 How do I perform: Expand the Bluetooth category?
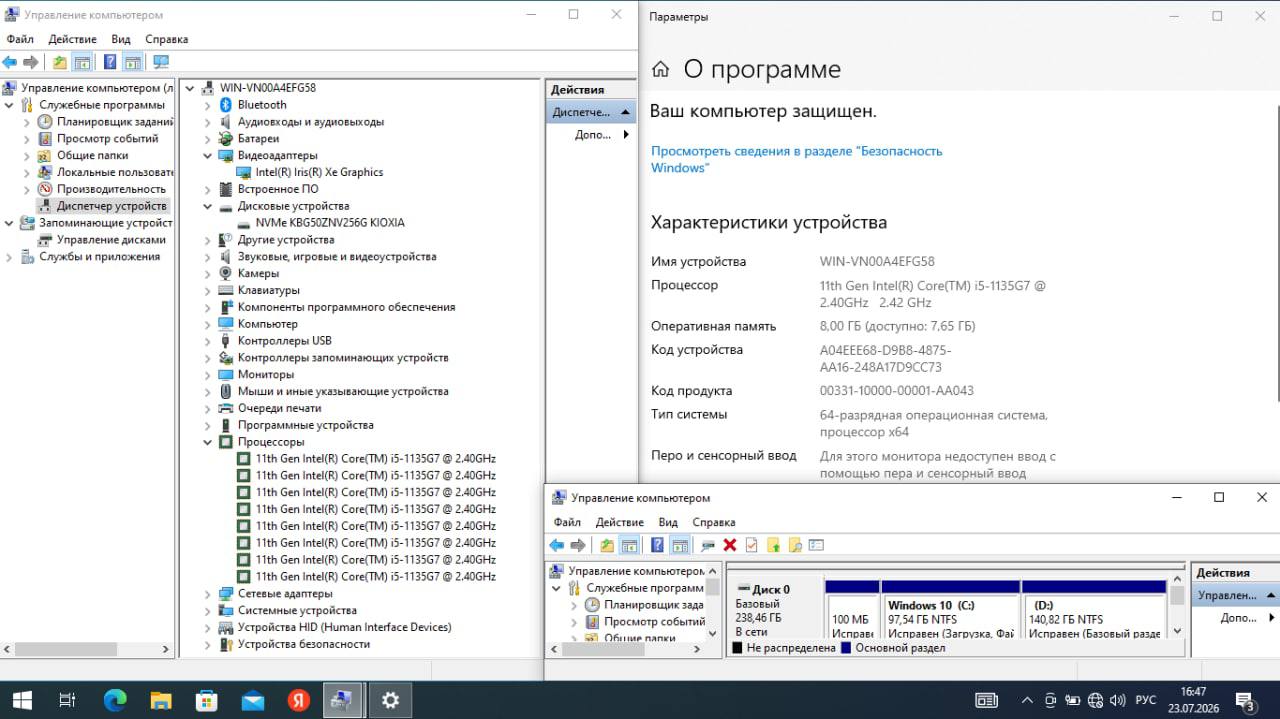pyautogui.click(x=208, y=105)
